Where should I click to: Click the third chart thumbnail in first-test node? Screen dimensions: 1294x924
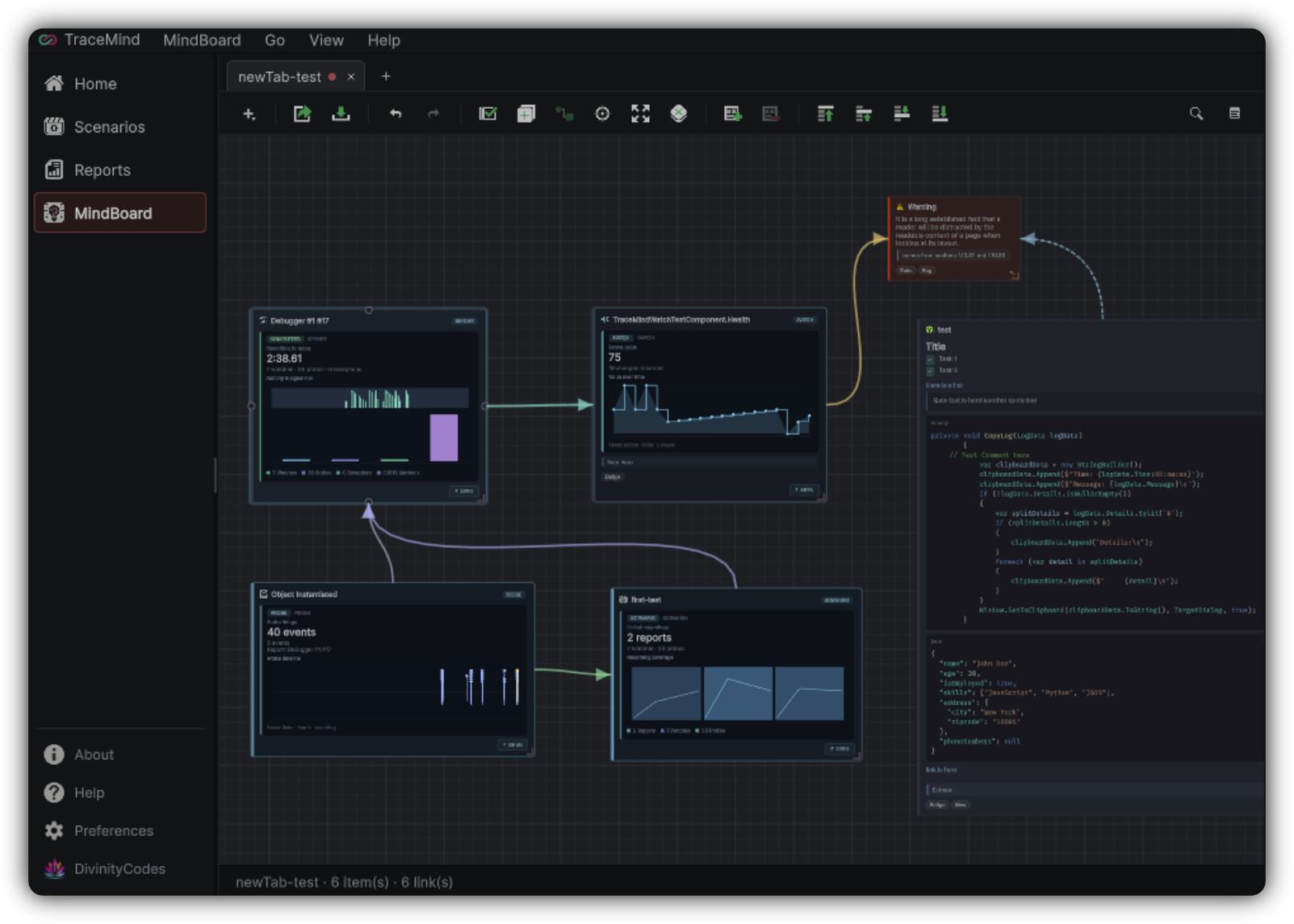click(809, 693)
